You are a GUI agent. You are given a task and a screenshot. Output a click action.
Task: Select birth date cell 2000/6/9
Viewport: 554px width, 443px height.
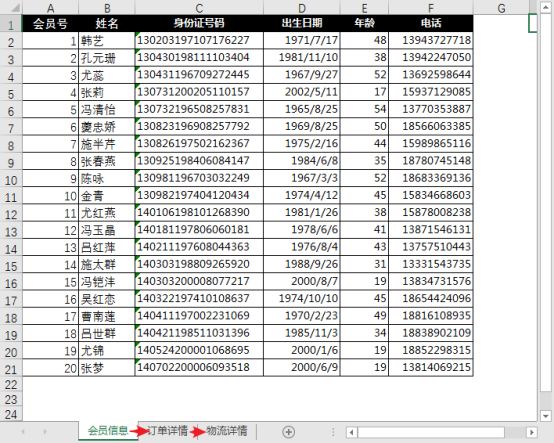click(301, 368)
